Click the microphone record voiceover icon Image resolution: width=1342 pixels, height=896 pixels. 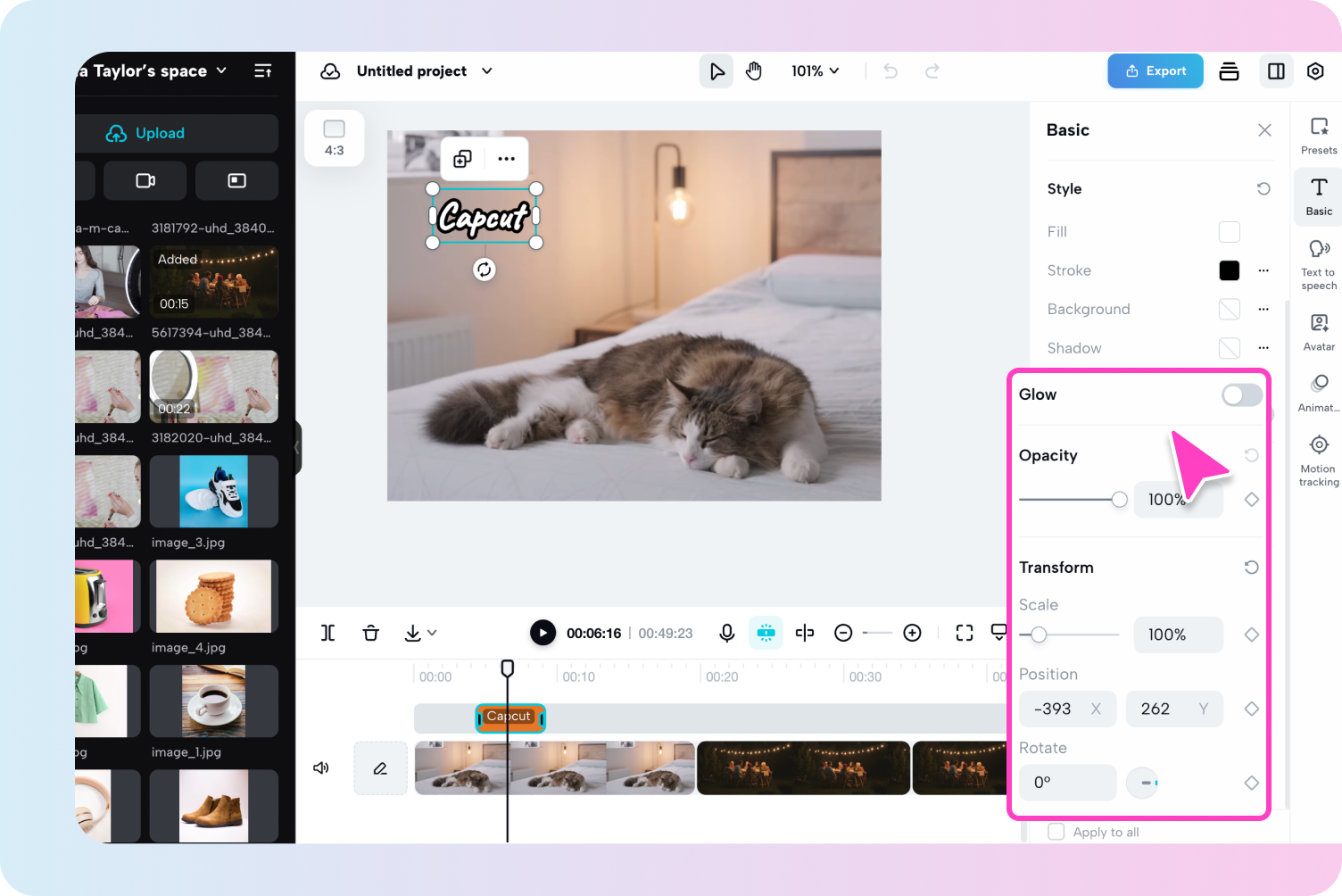(727, 633)
